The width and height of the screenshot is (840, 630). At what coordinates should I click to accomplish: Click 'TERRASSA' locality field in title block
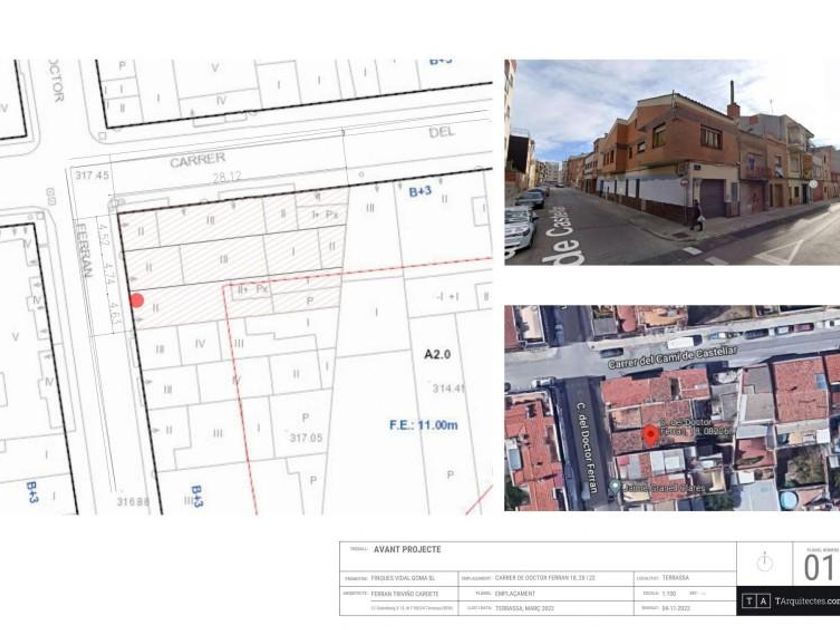(676, 578)
